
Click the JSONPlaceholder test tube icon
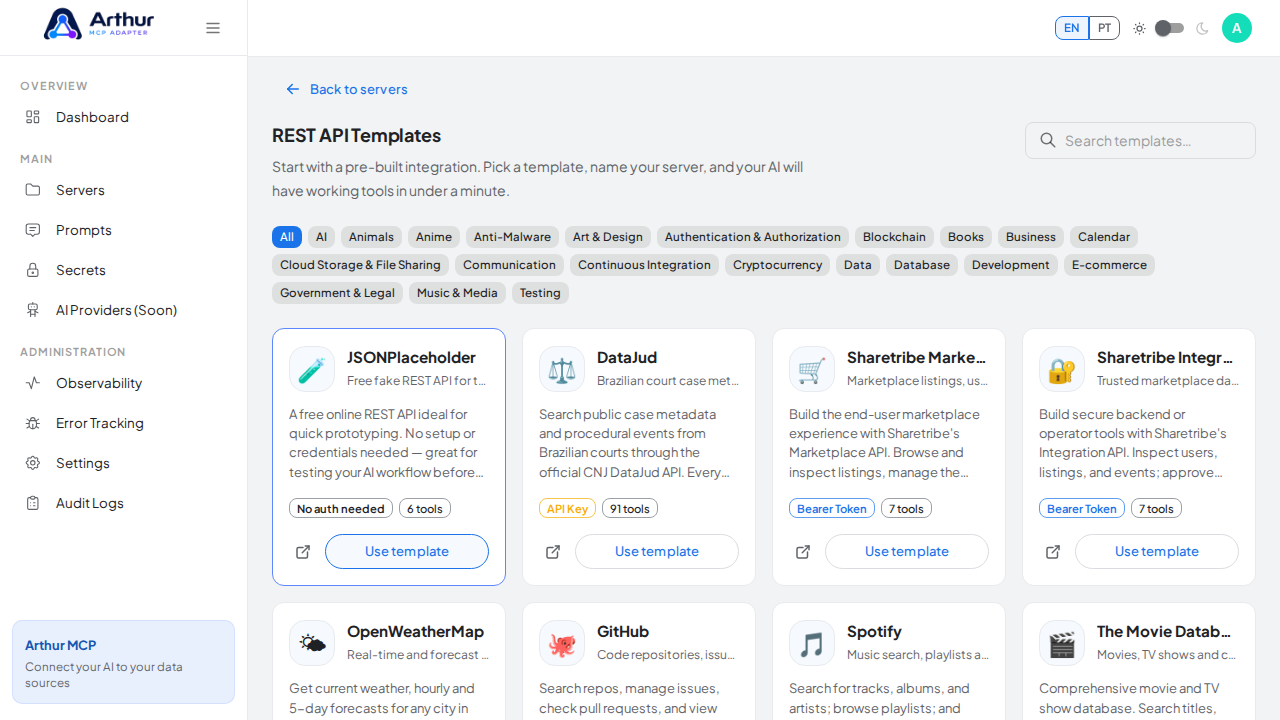click(x=312, y=369)
